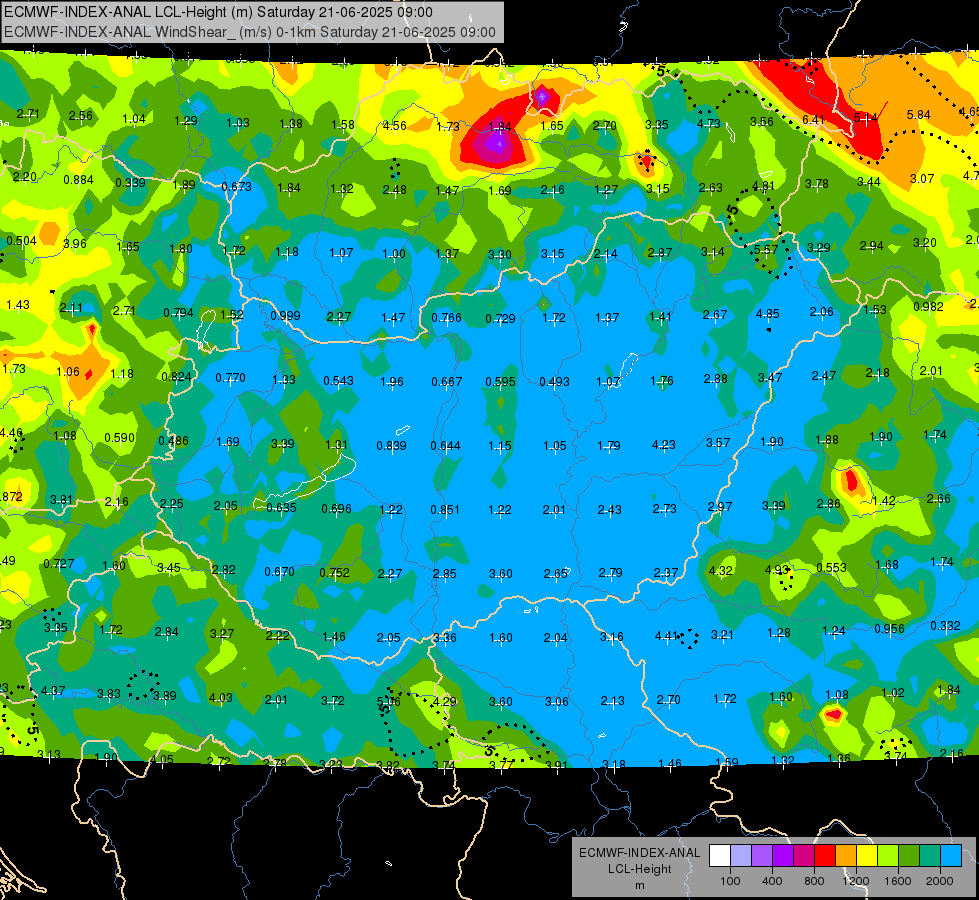Click the wind shear value '0.504'
Screen dimensions: 979x900
(21, 241)
